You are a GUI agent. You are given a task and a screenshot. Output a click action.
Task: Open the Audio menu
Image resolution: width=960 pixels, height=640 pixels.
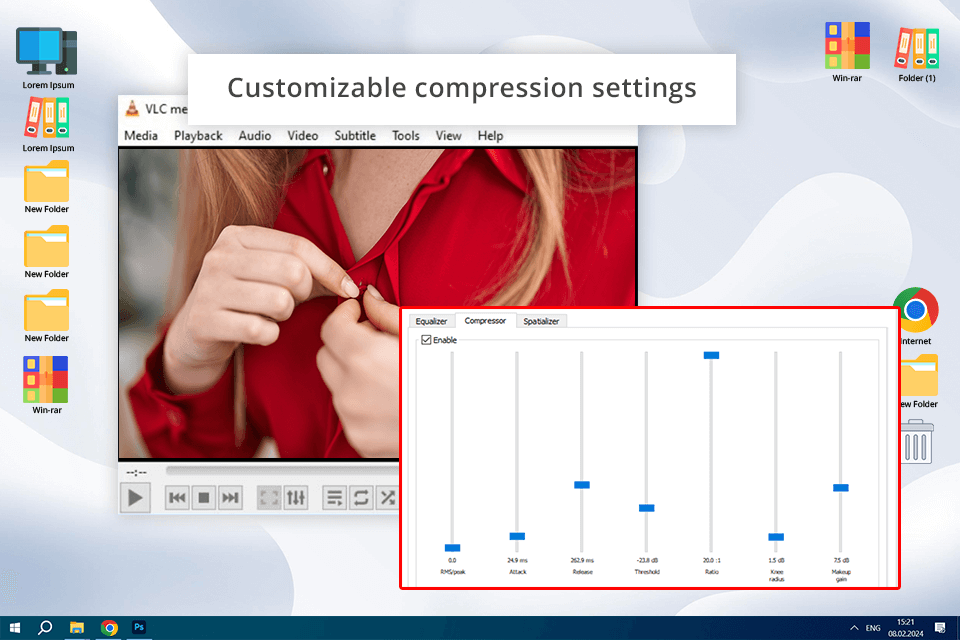(x=255, y=136)
